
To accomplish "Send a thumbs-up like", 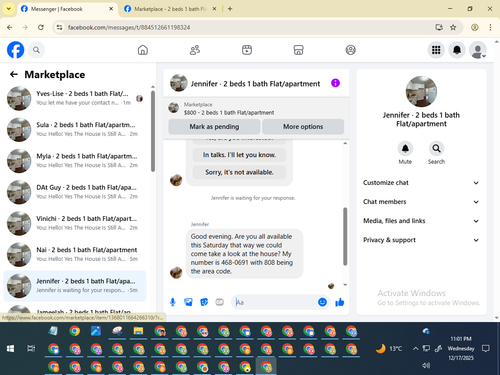I will [x=340, y=302].
